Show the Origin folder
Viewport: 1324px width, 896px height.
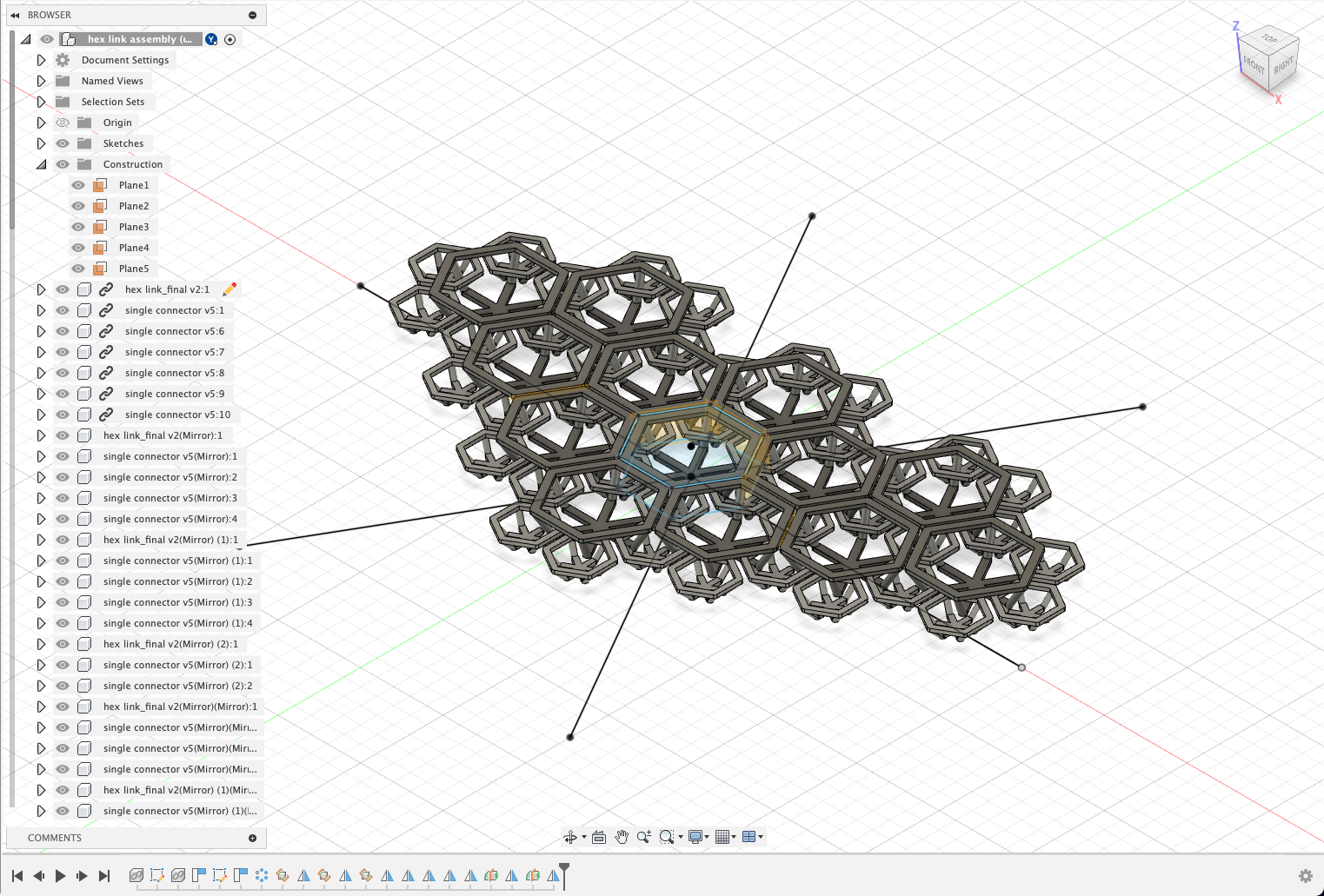62,122
